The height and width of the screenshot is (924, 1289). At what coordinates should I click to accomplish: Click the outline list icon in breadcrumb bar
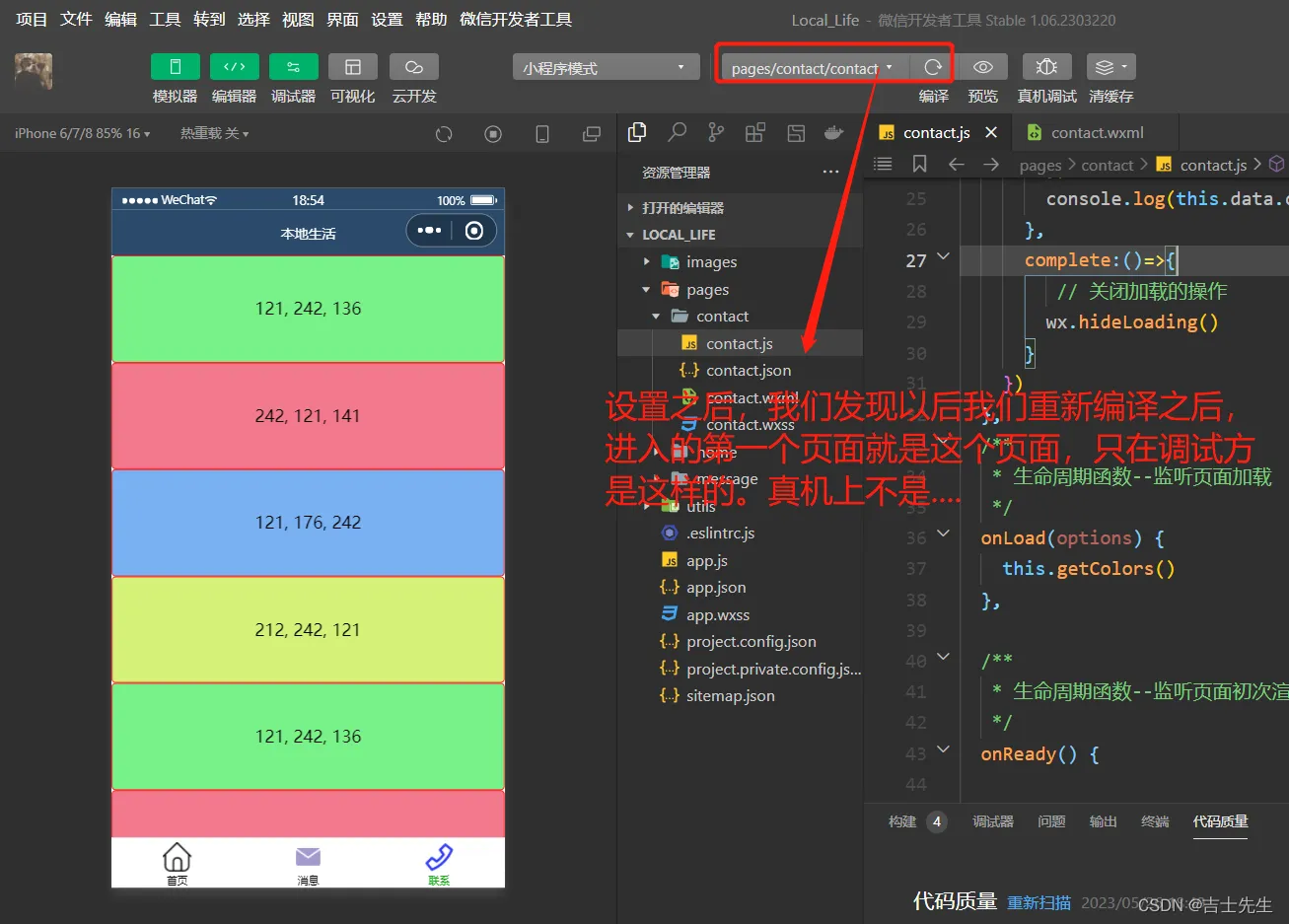pyautogui.click(x=883, y=164)
